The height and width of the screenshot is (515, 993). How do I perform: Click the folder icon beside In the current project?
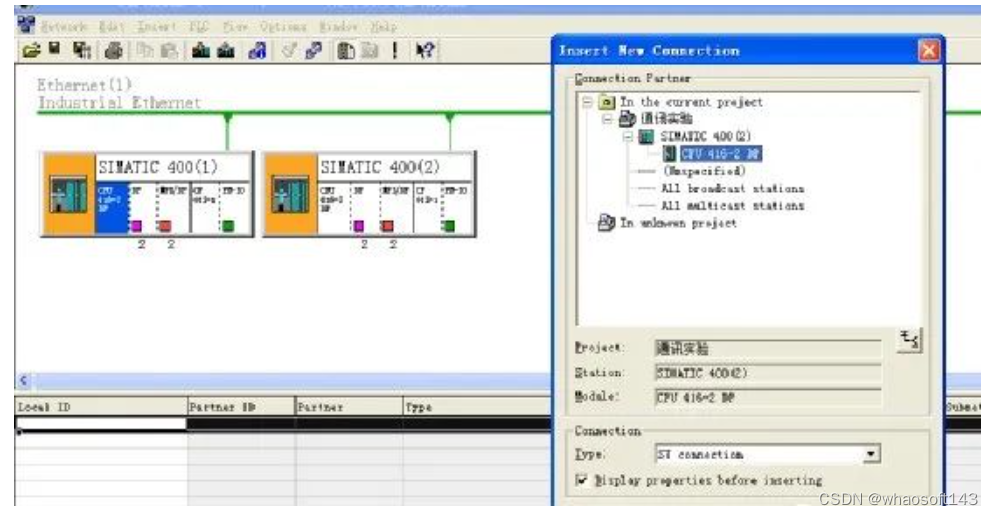coord(607,102)
